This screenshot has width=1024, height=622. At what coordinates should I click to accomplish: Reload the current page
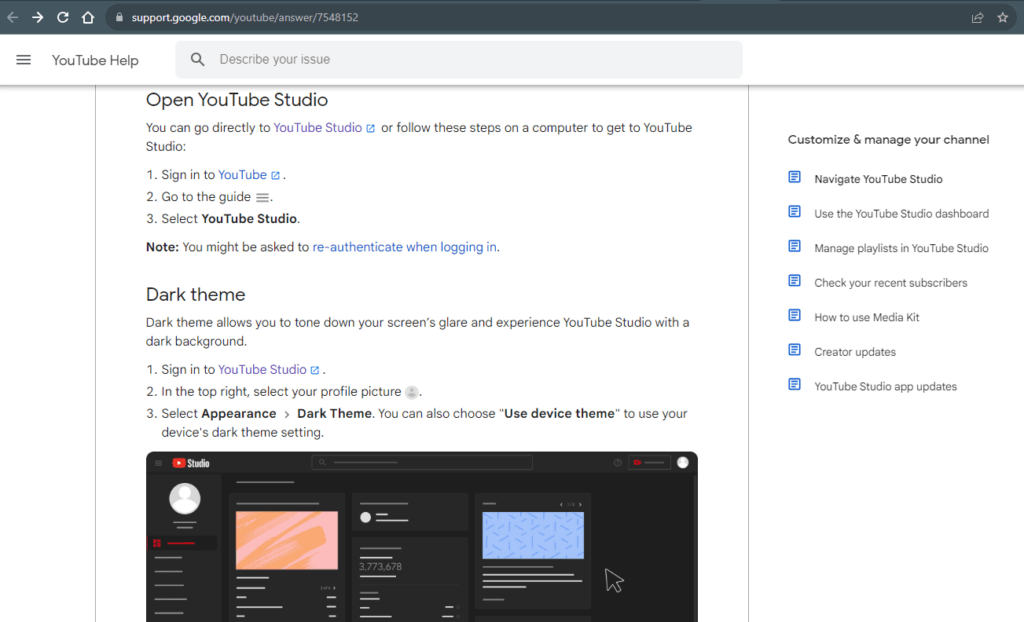pyautogui.click(x=63, y=18)
